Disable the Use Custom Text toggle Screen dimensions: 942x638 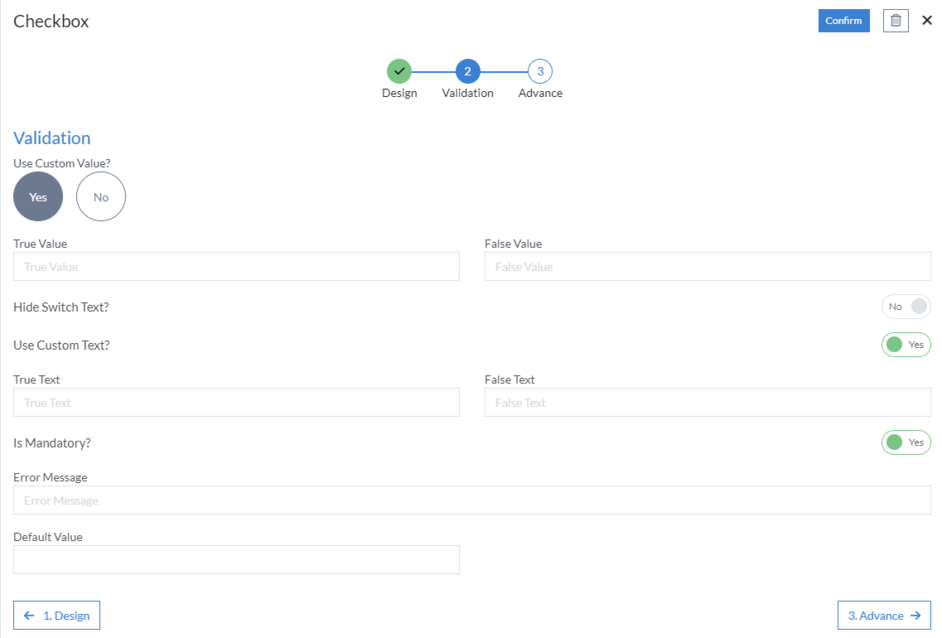click(905, 344)
